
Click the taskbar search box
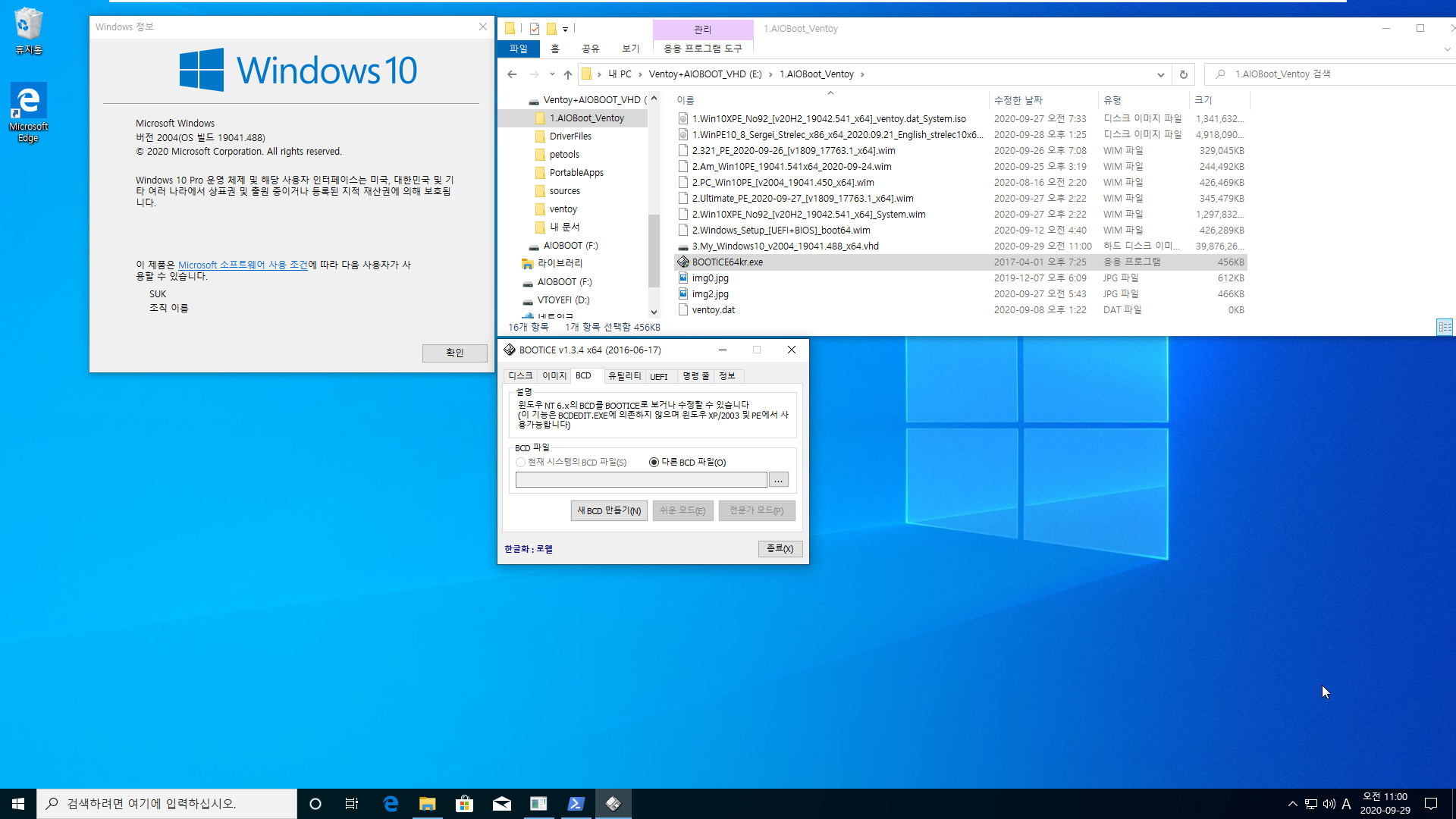pos(167,804)
